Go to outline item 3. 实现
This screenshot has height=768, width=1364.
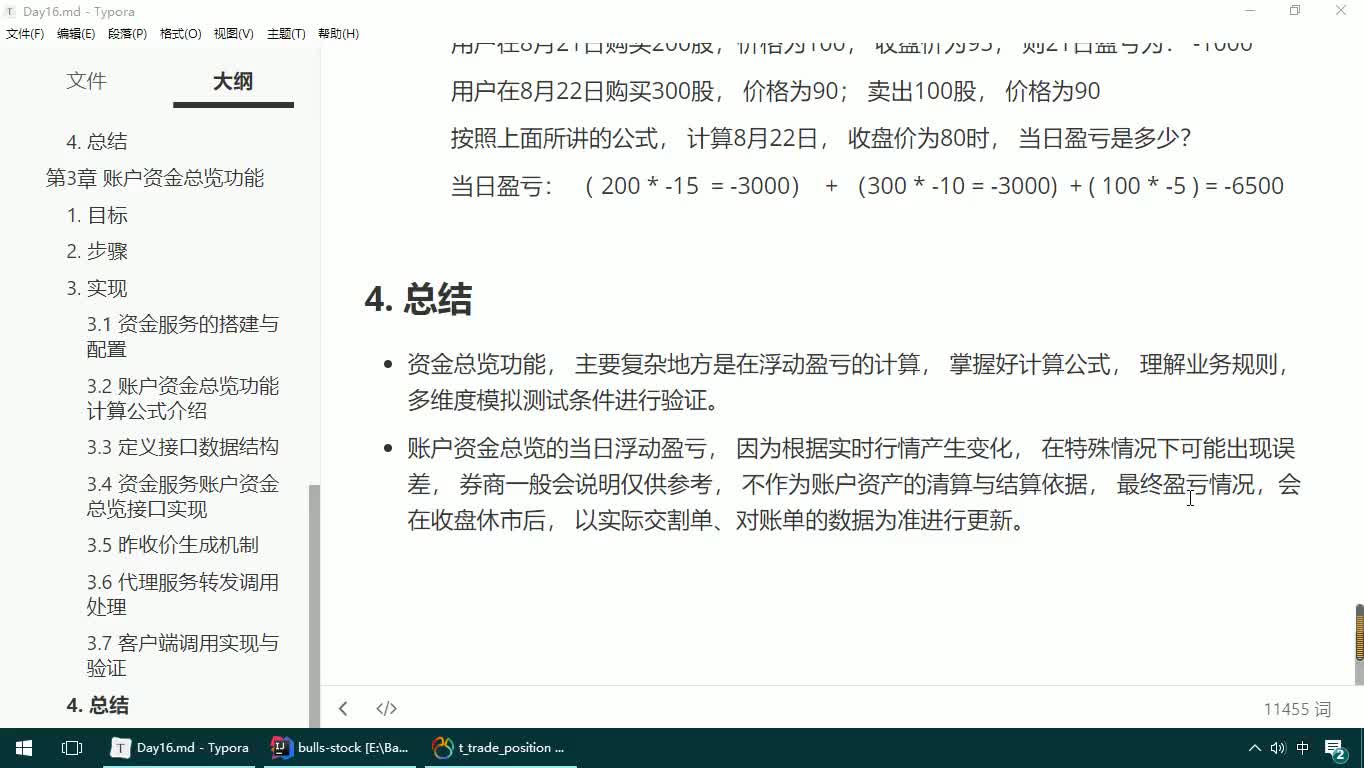click(x=97, y=288)
